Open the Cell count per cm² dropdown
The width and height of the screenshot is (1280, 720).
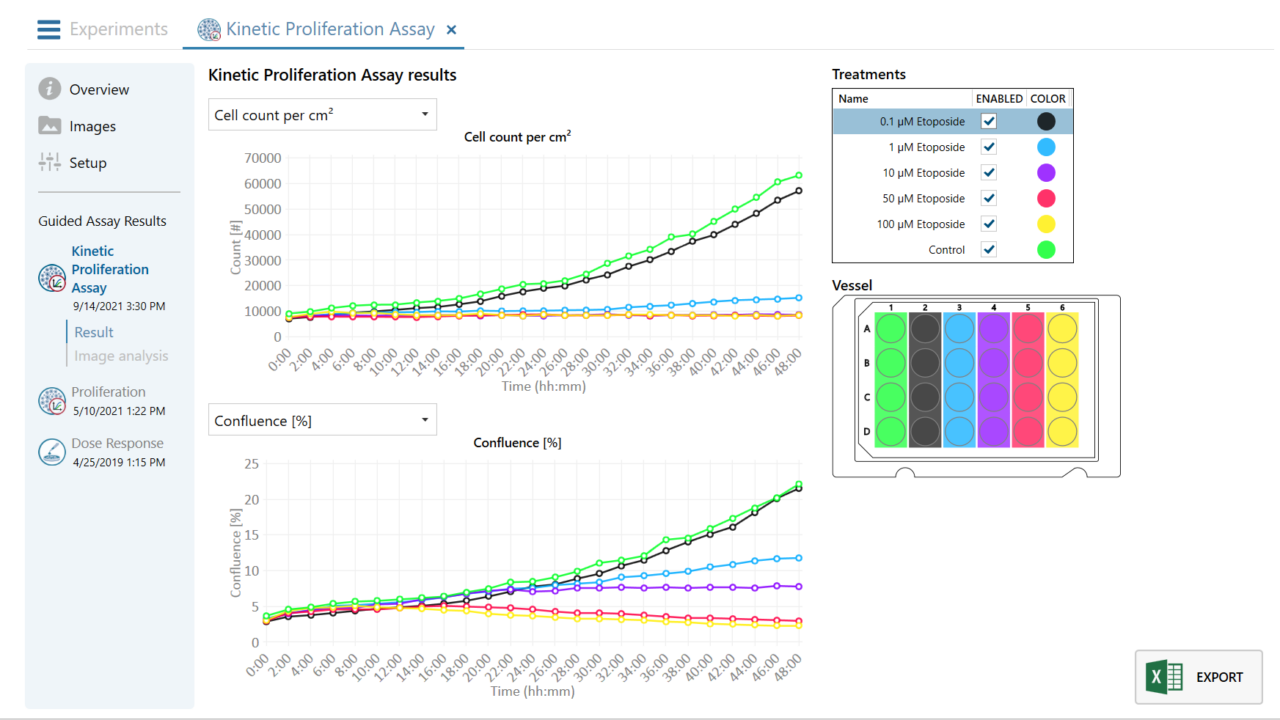coord(424,114)
